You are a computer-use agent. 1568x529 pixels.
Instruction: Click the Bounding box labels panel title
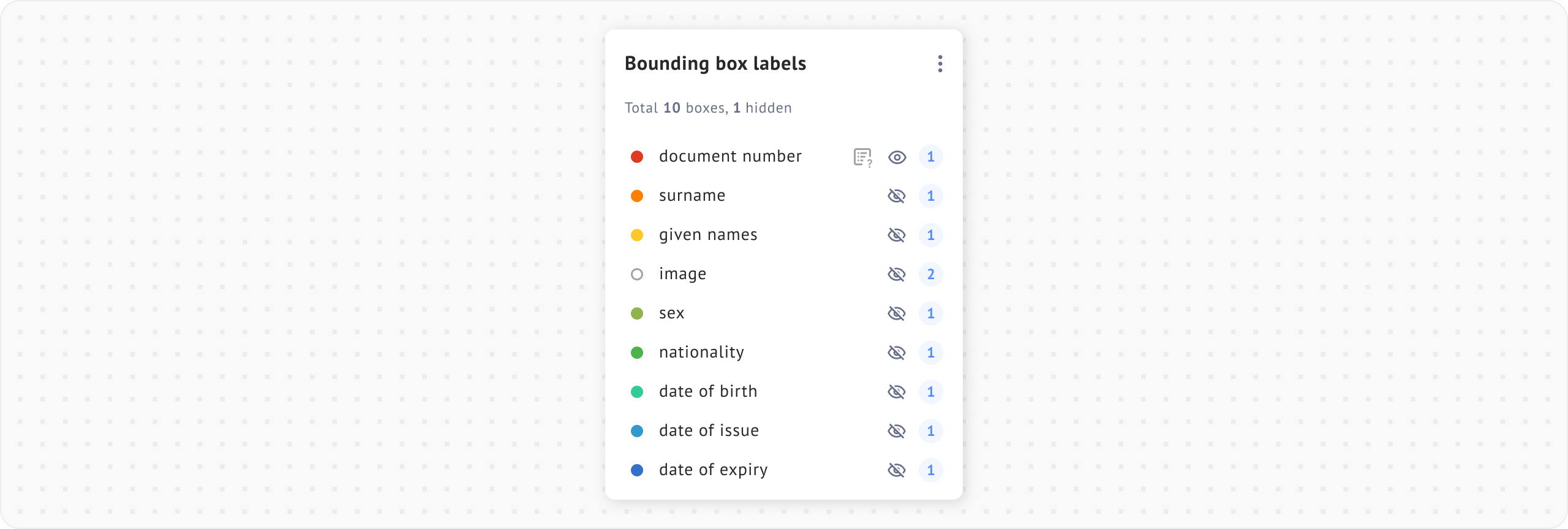tap(715, 64)
